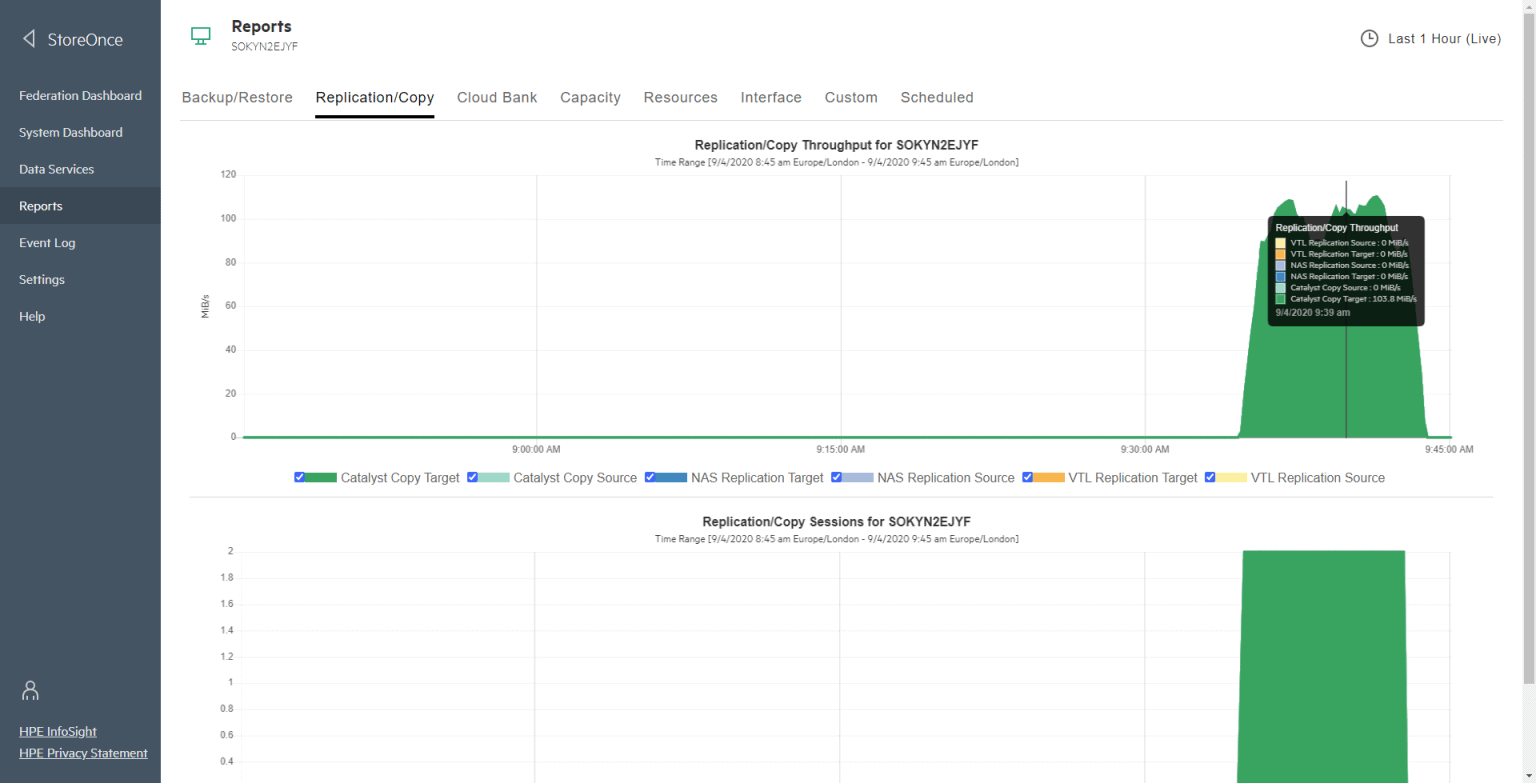This screenshot has width=1536, height=783.
Task: Switch to the Backup/Restore tab
Action: [237, 97]
